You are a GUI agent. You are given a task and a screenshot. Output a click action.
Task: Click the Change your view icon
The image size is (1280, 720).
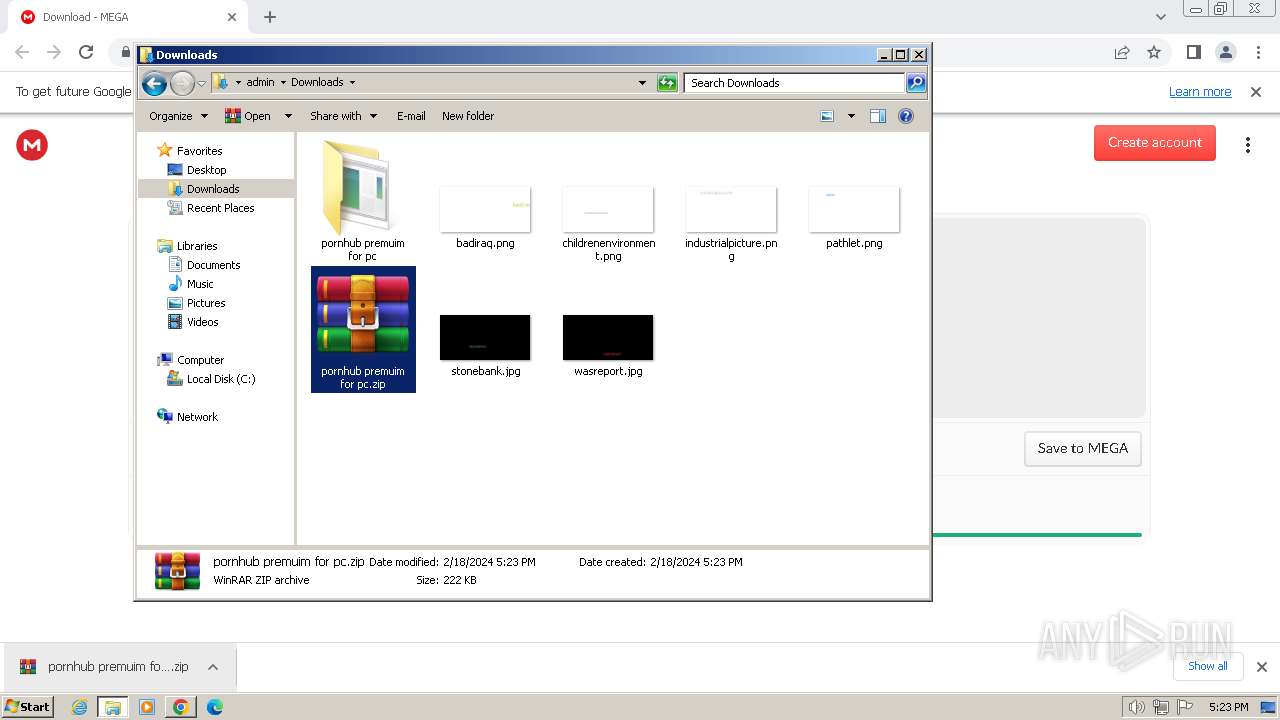827,116
